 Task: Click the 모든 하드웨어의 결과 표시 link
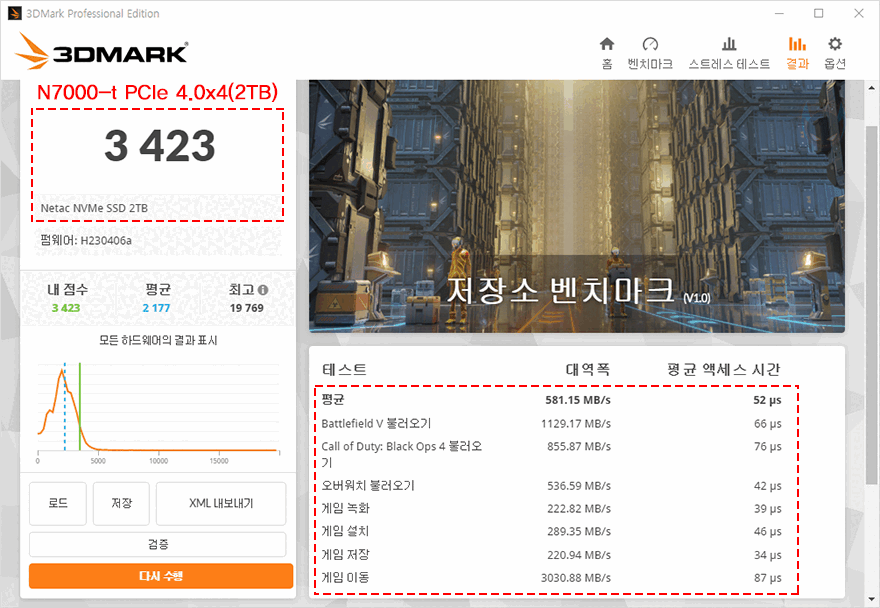[x=158, y=340]
